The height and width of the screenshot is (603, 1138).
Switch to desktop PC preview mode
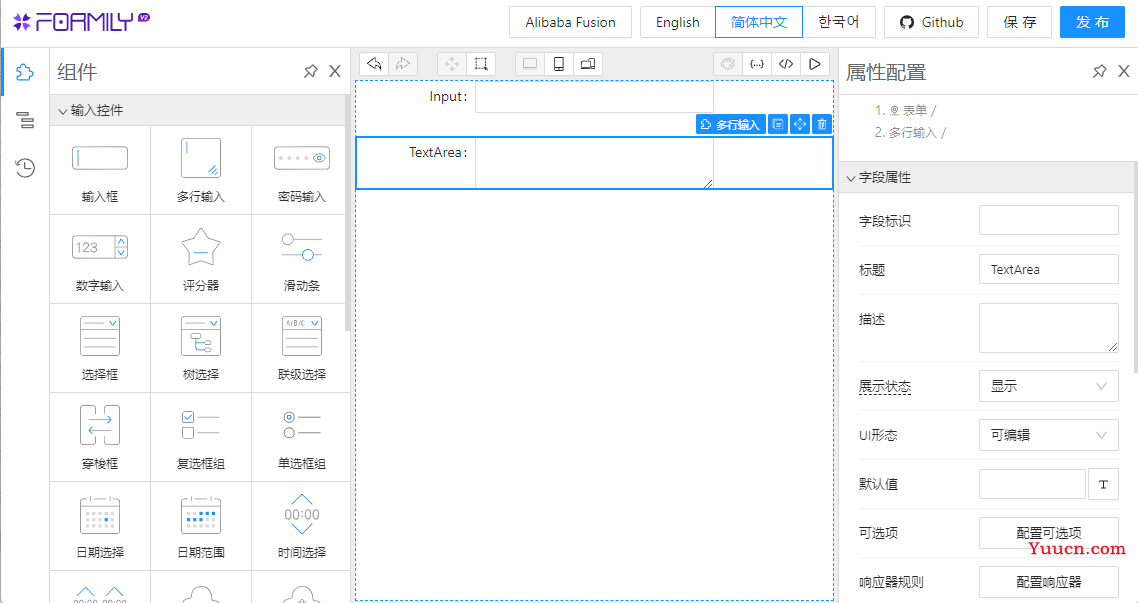tap(530, 64)
